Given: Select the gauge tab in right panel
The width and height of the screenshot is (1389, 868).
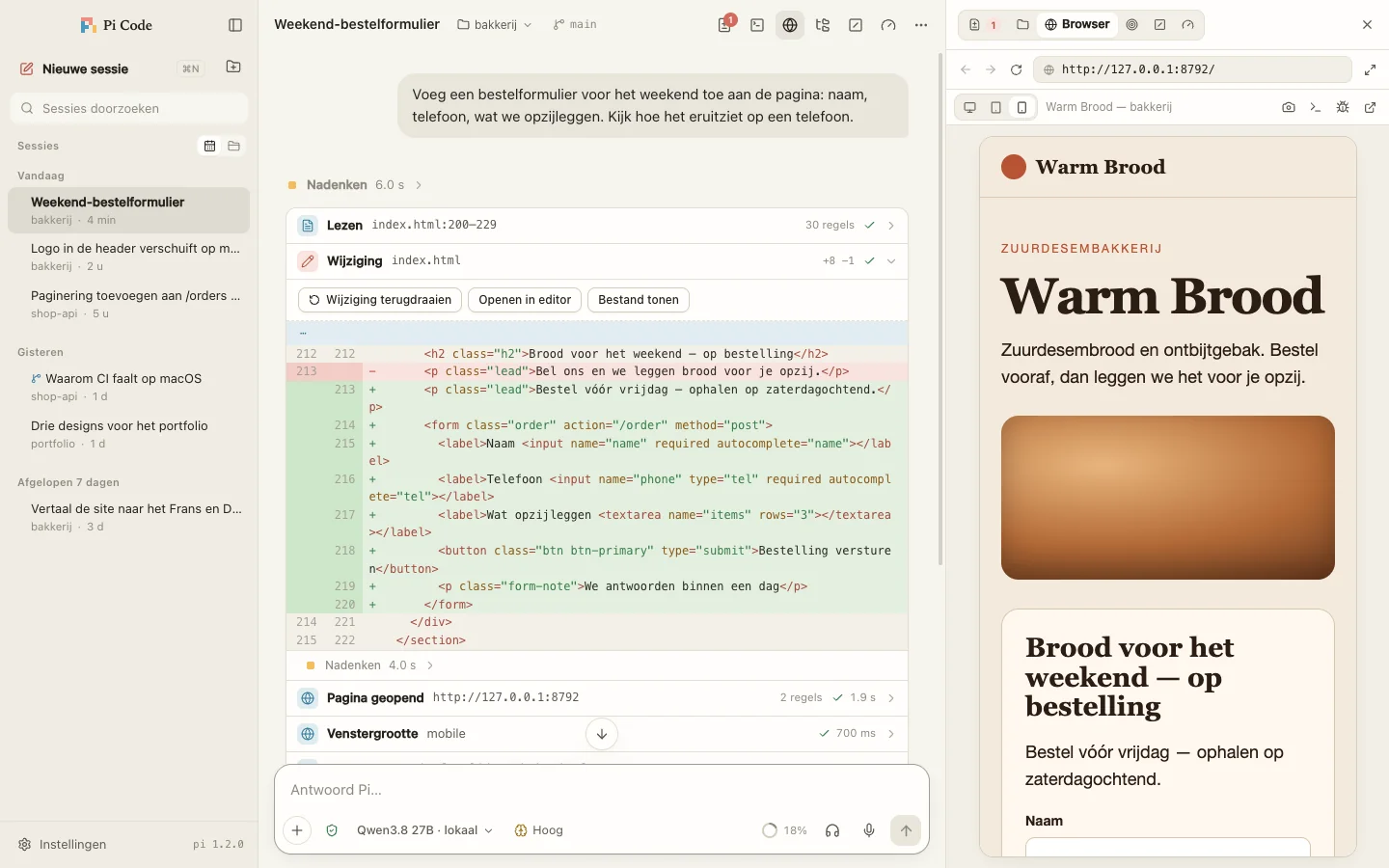Looking at the screenshot, I should tap(1188, 25).
